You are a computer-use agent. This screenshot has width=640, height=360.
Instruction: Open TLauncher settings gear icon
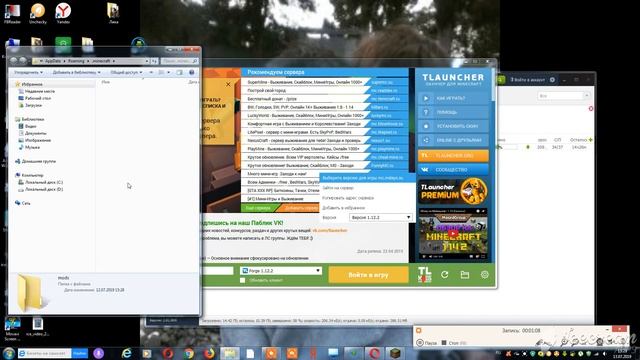tap(484, 275)
